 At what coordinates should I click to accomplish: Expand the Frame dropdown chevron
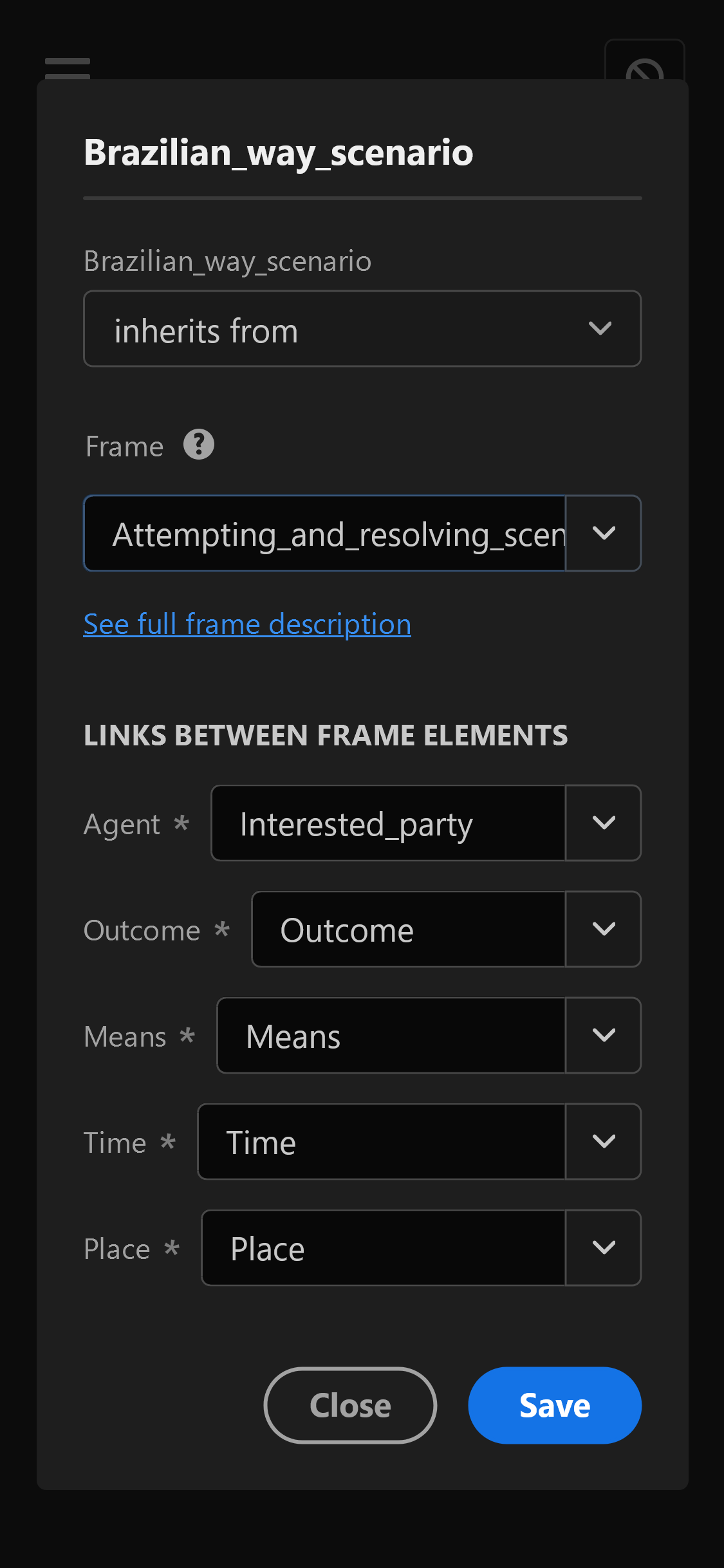(604, 533)
